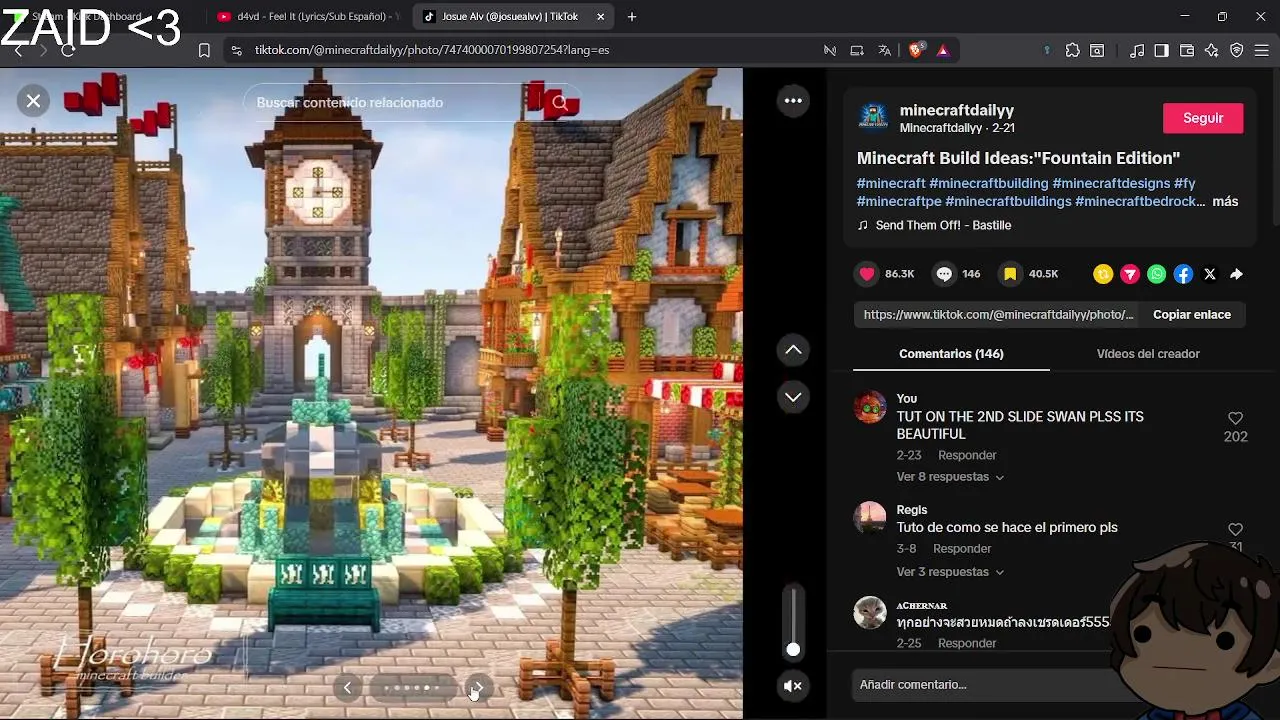Select the post URL text field

click(x=998, y=315)
